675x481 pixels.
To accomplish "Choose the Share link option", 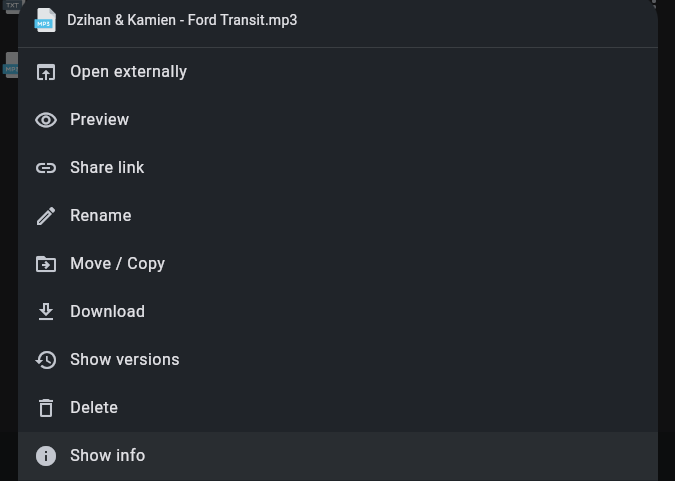I will tap(338, 168).
